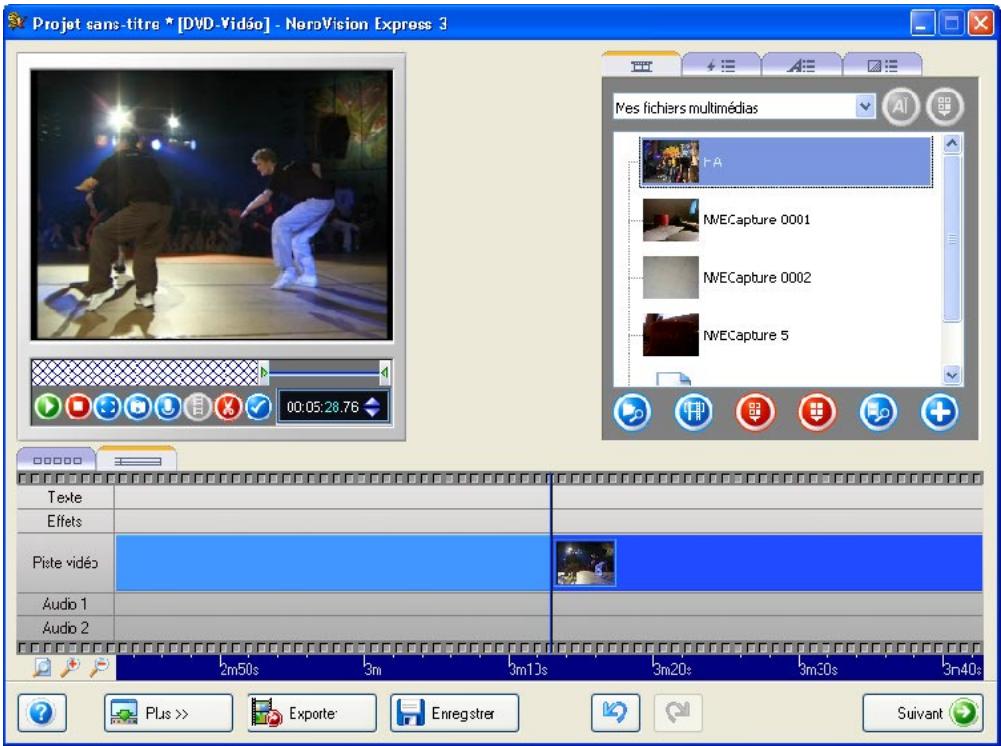Switch to the text effects tab
Image resolution: width=1001 pixels, height=746 pixels.
801,66
